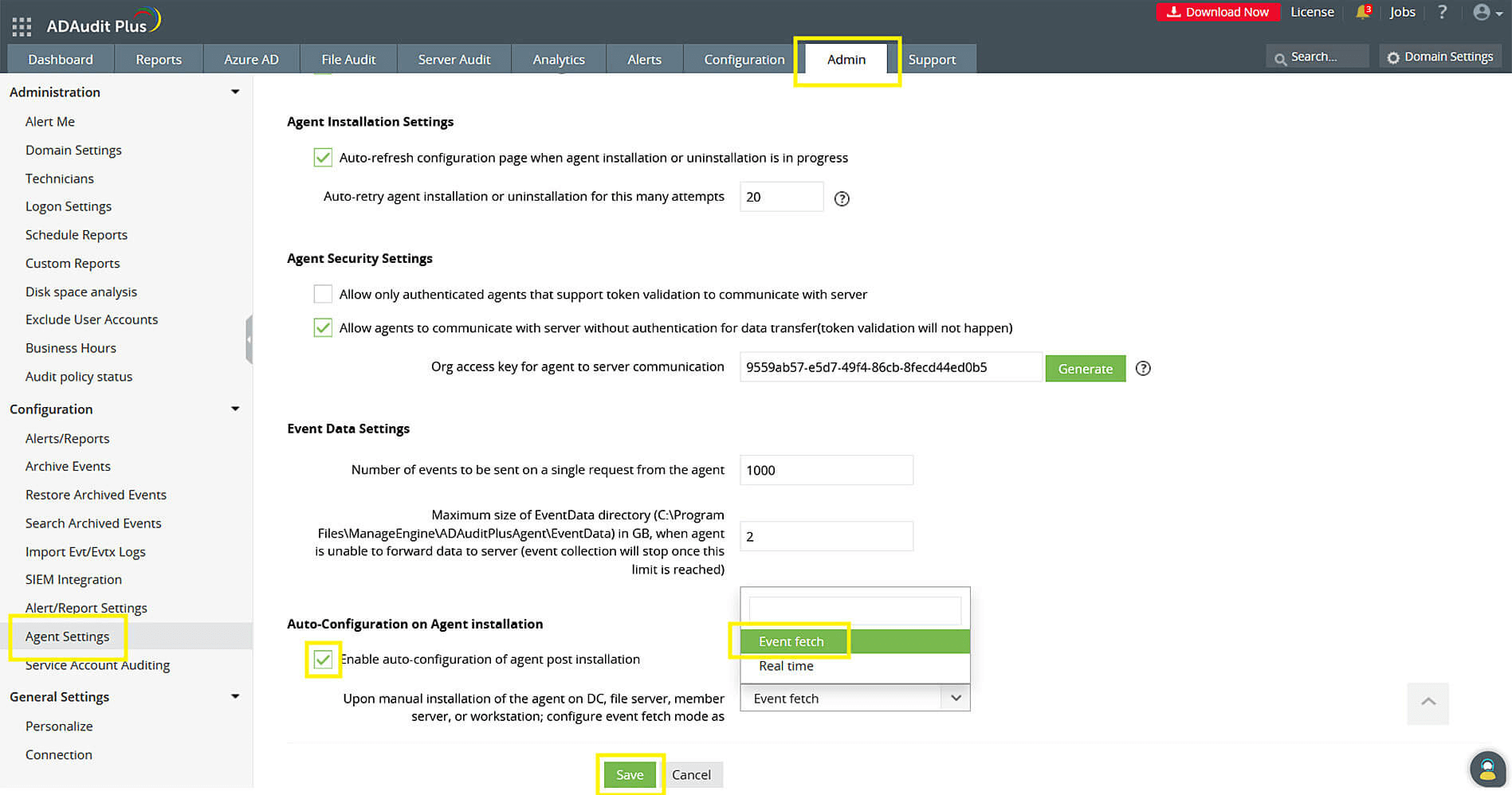Open the Domain Settings gear icon
This screenshot has height=795, width=1512.
pyautogui.click(x=1392, y=57)
